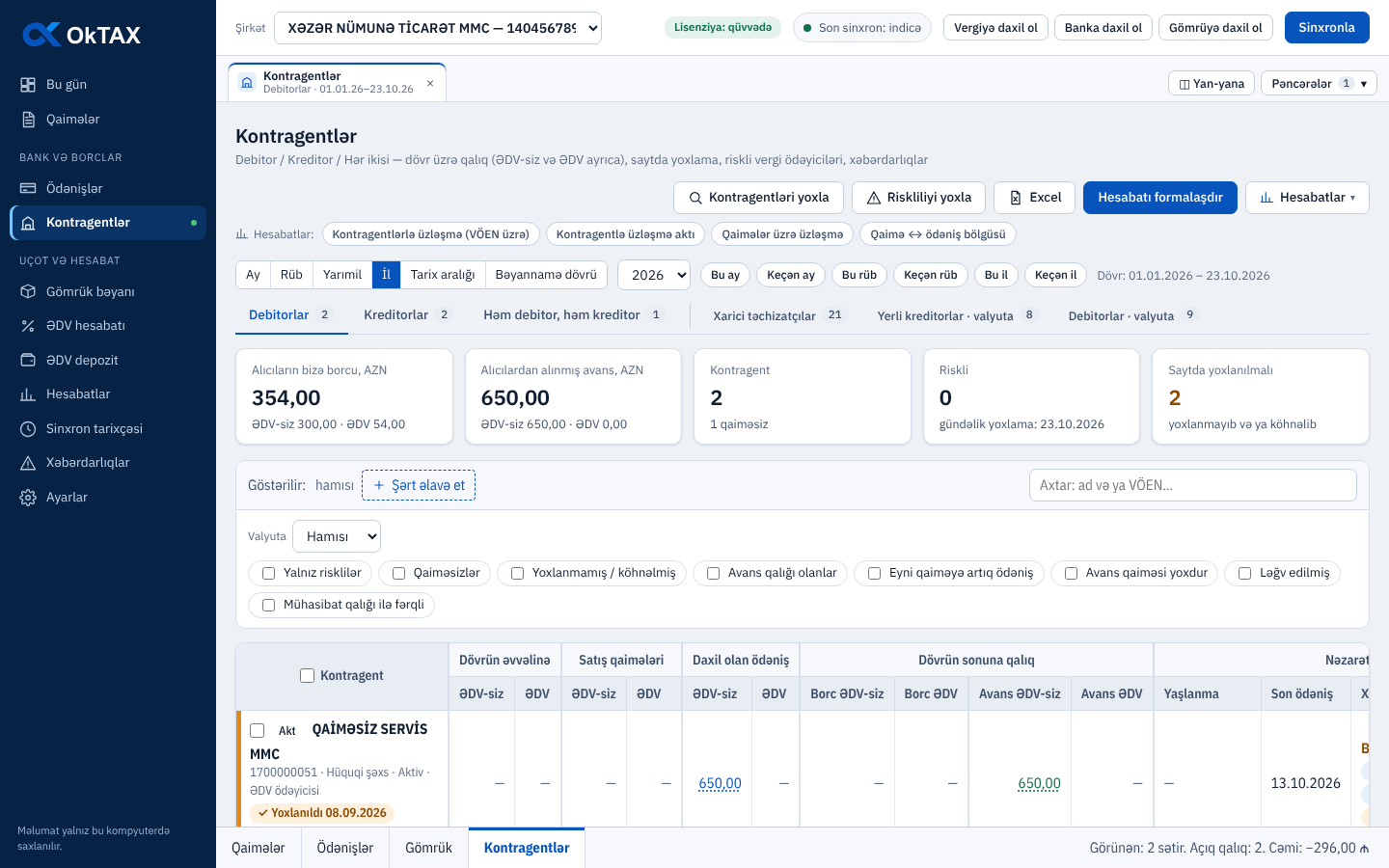Tick the Qaiməsizlər filter checkbox
This screenshot has height=868, width=1389.
[x=398, y=573]
